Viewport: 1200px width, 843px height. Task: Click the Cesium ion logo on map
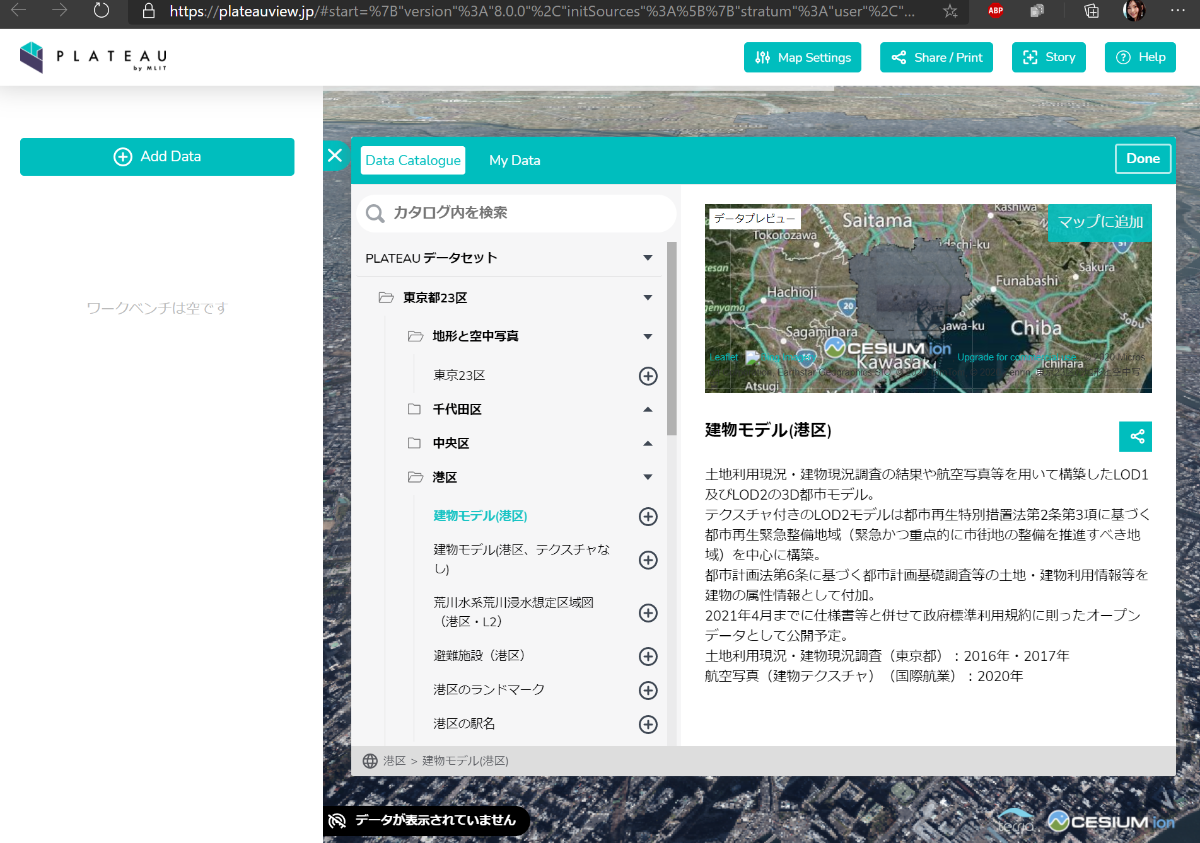pyautogui.click(x=1110, y=821)
